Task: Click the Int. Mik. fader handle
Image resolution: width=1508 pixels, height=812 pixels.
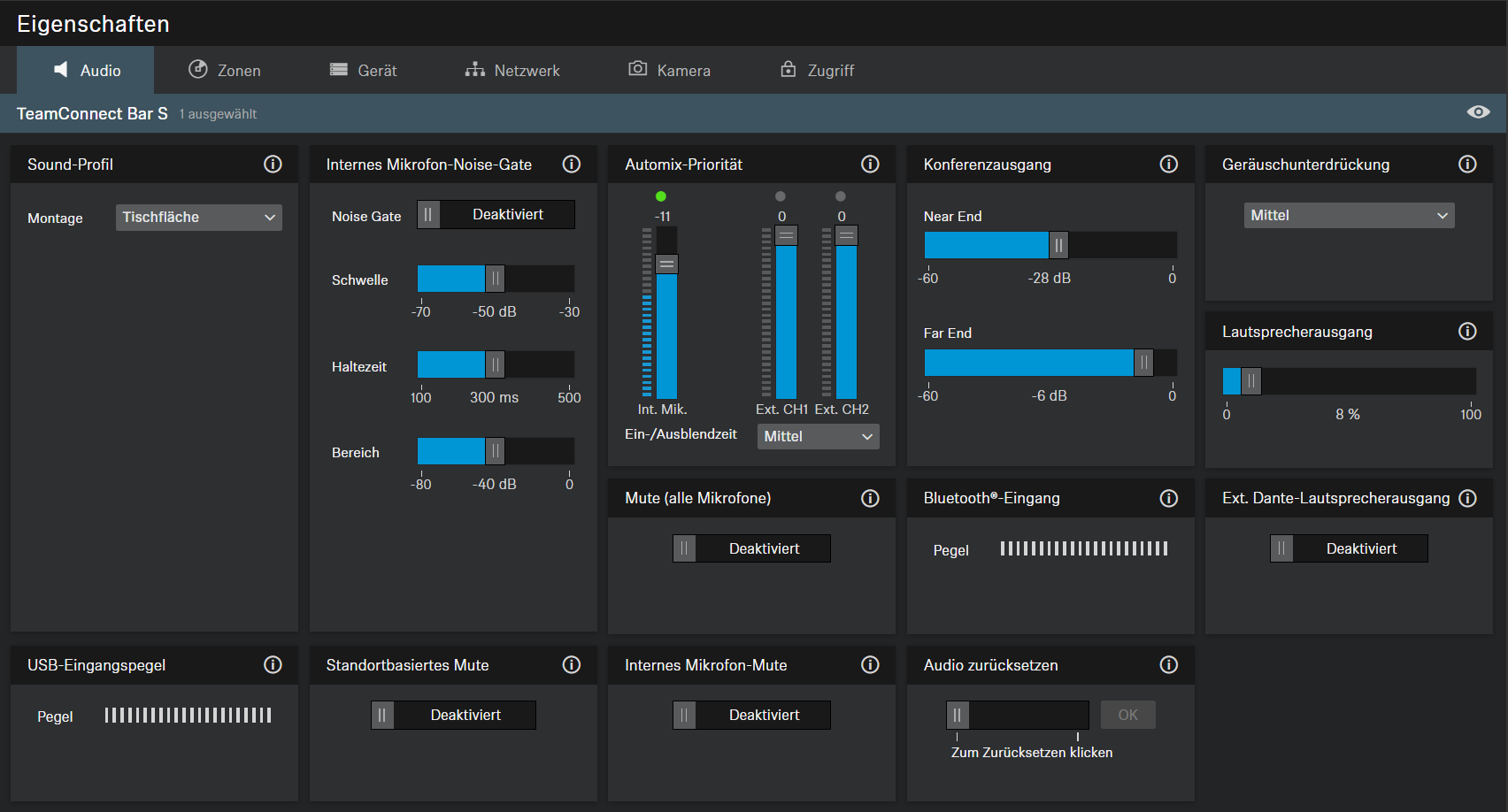Action: tap(666, 264)
